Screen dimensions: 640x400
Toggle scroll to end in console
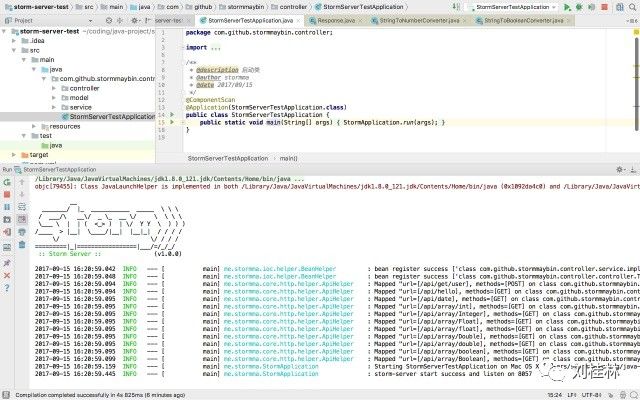click(22, 220)
